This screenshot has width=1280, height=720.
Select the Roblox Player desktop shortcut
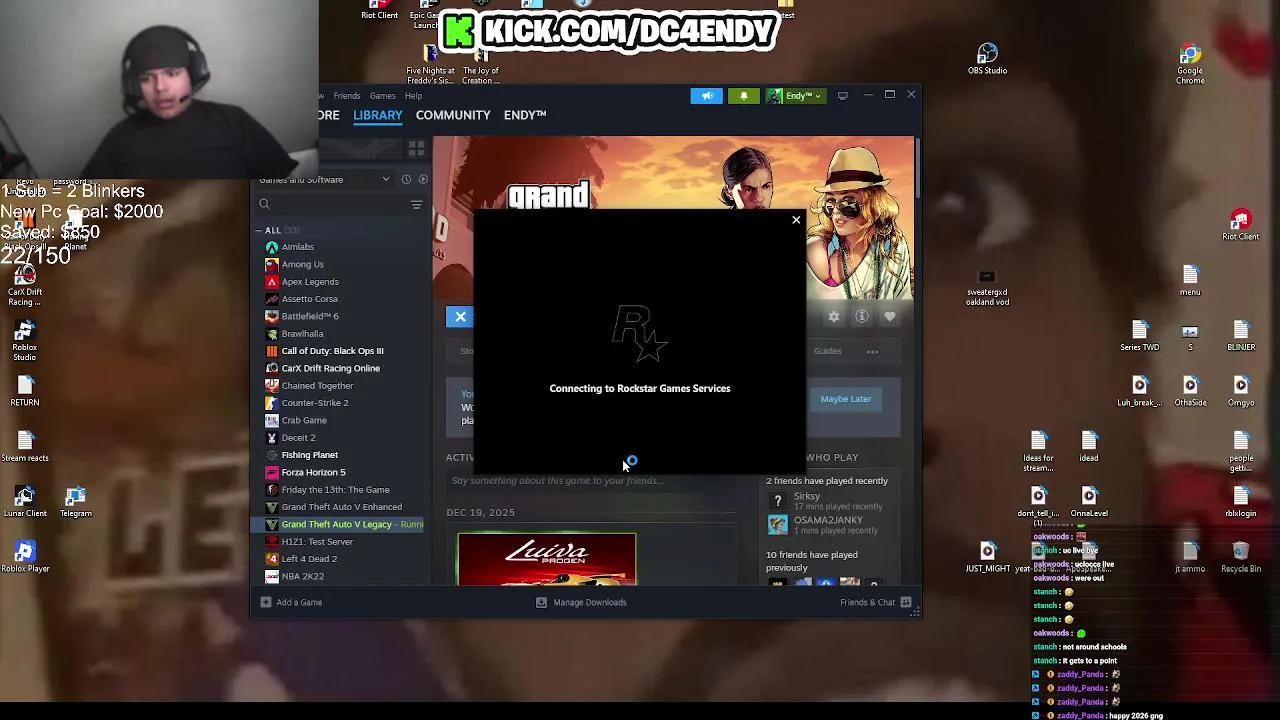coord(25,557)
